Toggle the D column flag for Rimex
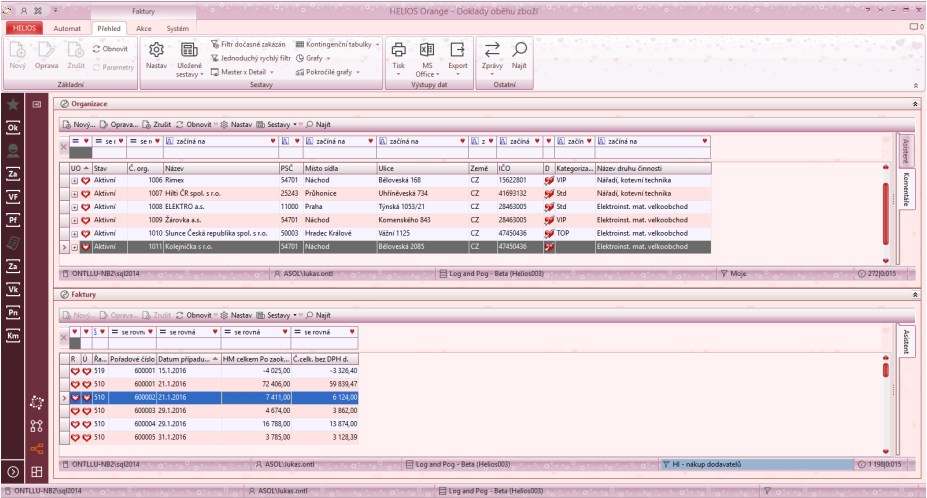This screenshot has width=927, height=498. point(549,180)
